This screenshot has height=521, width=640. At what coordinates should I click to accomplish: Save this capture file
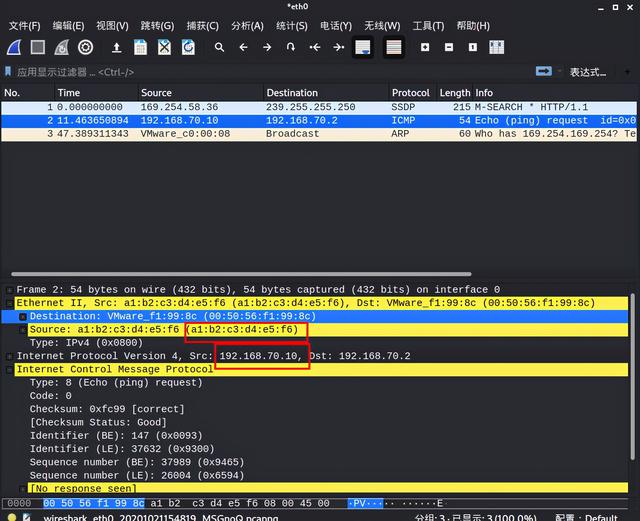tap(140, 47)
